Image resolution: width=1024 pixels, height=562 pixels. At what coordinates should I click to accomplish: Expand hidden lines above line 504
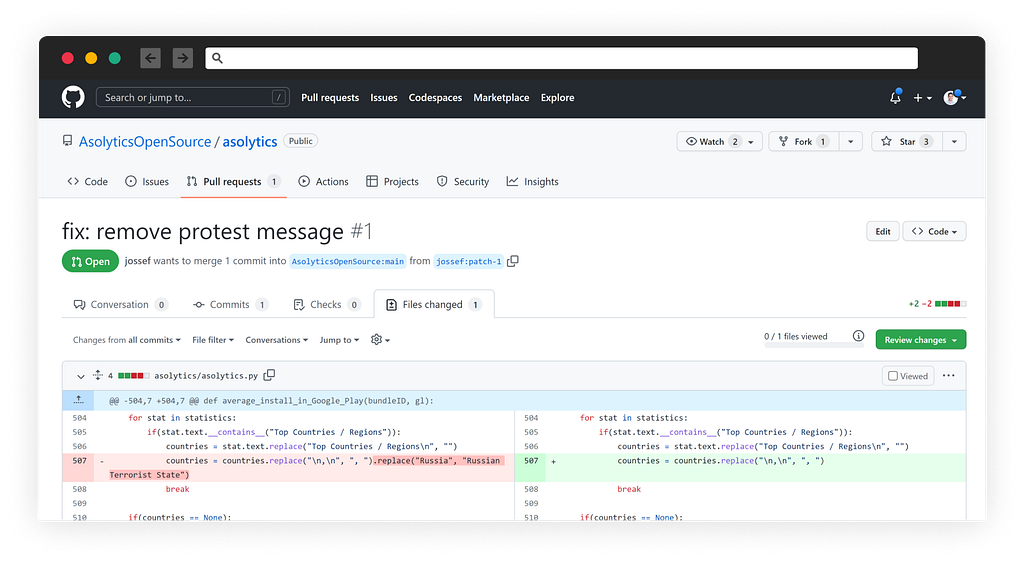78,400
